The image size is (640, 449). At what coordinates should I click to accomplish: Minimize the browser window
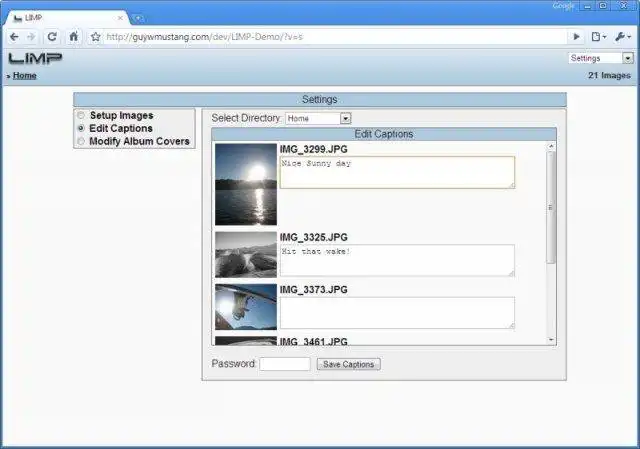click(x=587, y=6)
